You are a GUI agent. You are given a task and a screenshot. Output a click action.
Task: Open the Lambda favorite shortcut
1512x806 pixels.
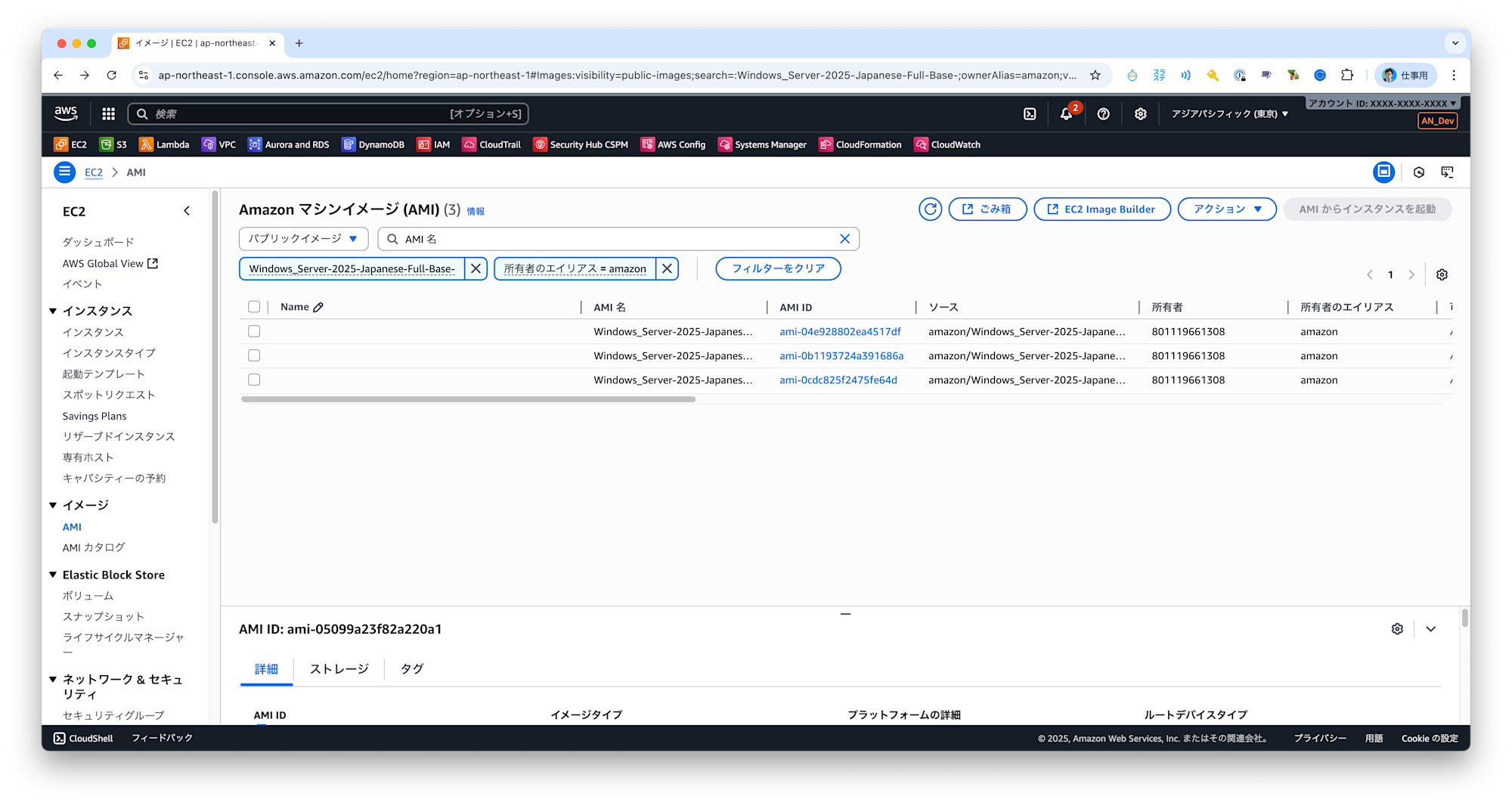[x=164, y=144]
